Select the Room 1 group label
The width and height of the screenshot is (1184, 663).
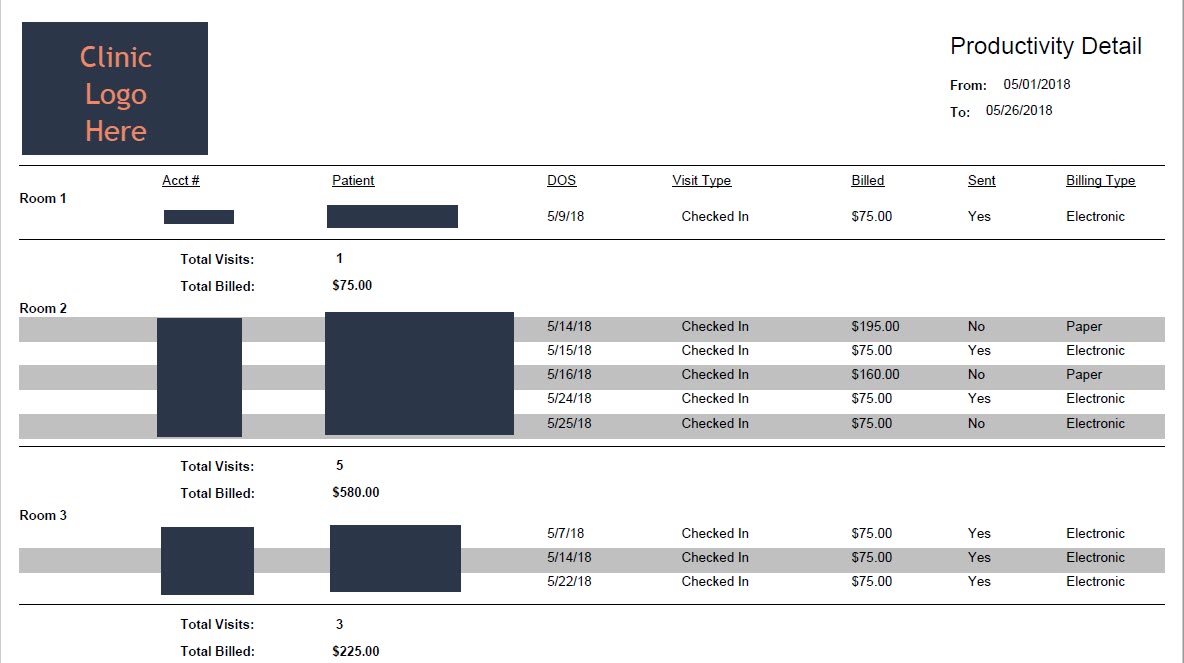pos(43,199)
